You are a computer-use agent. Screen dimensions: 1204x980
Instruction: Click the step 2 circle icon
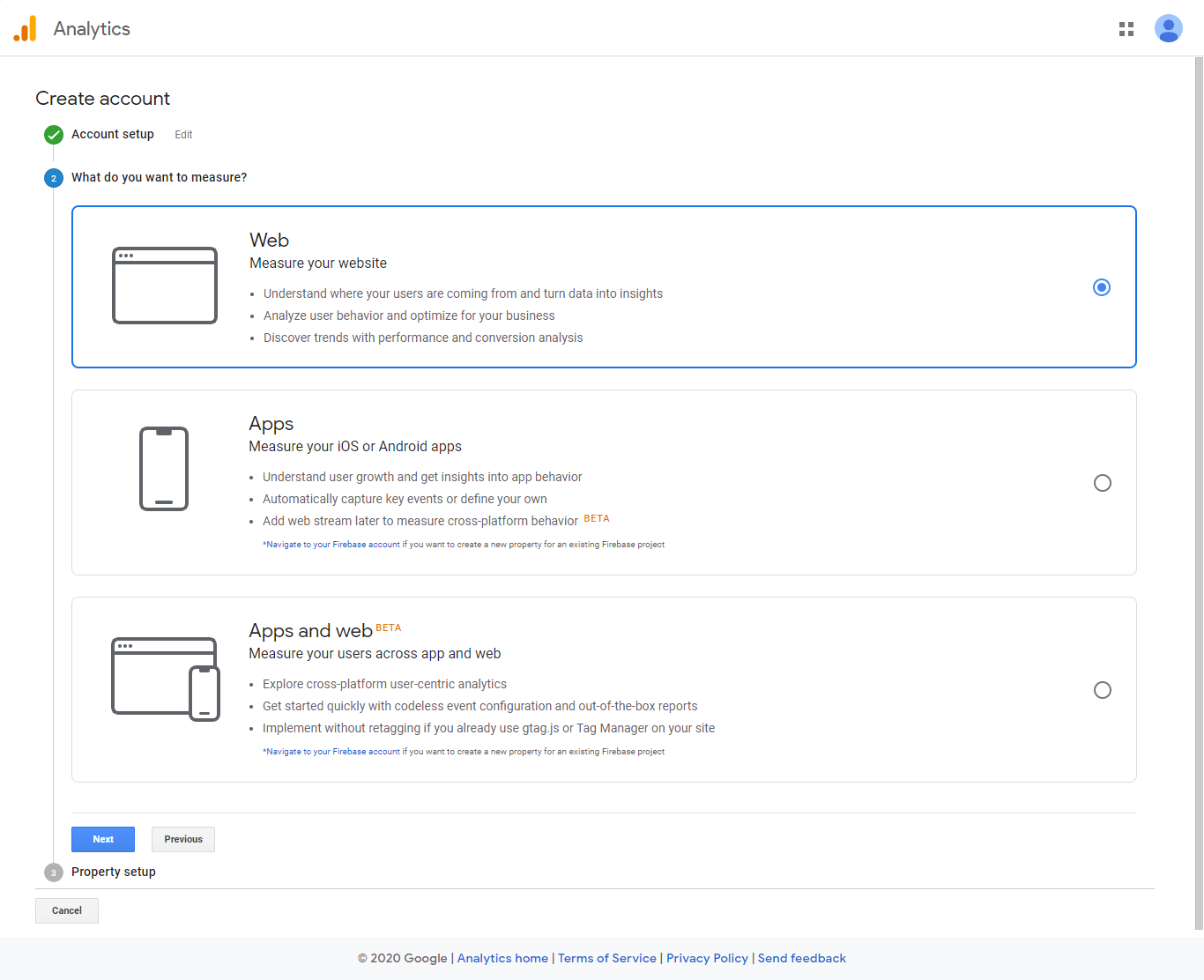tap(54, 178)
